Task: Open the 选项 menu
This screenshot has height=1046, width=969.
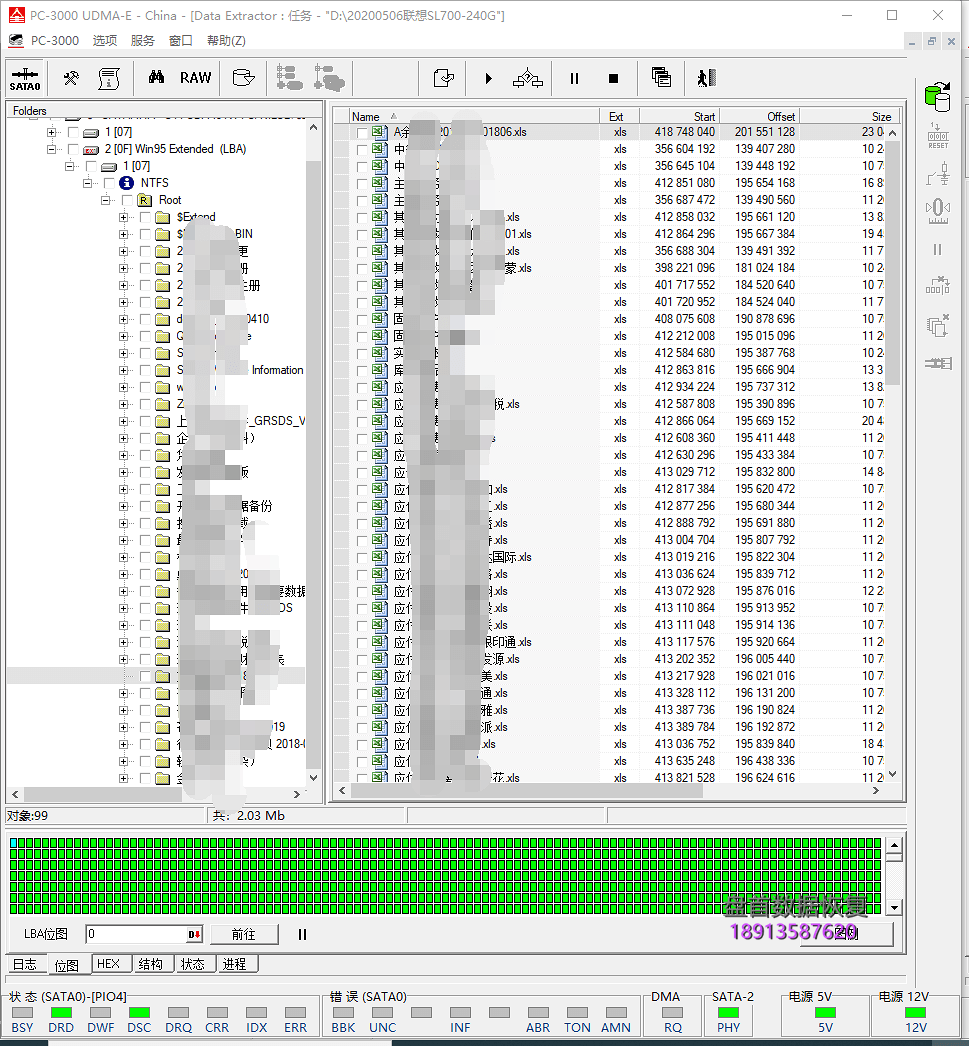Action: pyautogui.click(x=105, y=41)
